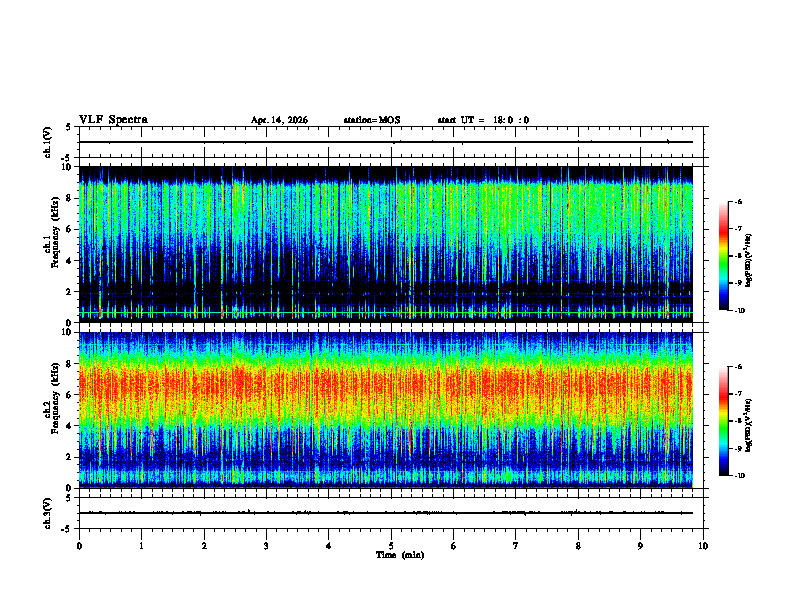Click the "7" tick on the time axis
Viewport: 792px width, 612px height.
[x=516, y=546]
